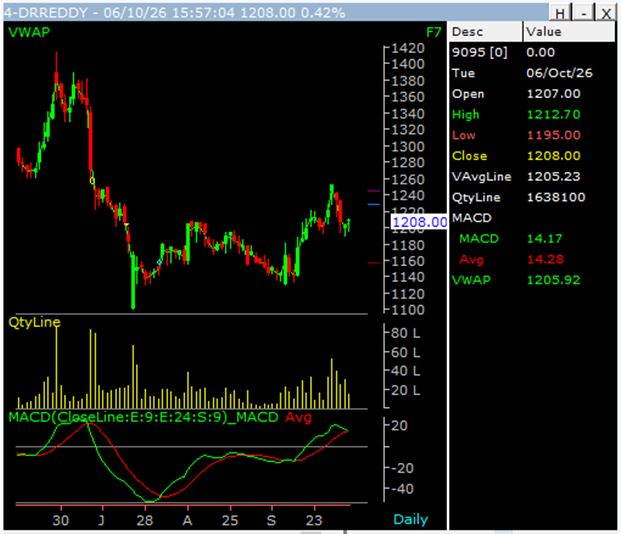Click the blue marker near 1220 level
Image resolution: width=621 pixels, height=534 pixels.
click(x=374, y=204)
